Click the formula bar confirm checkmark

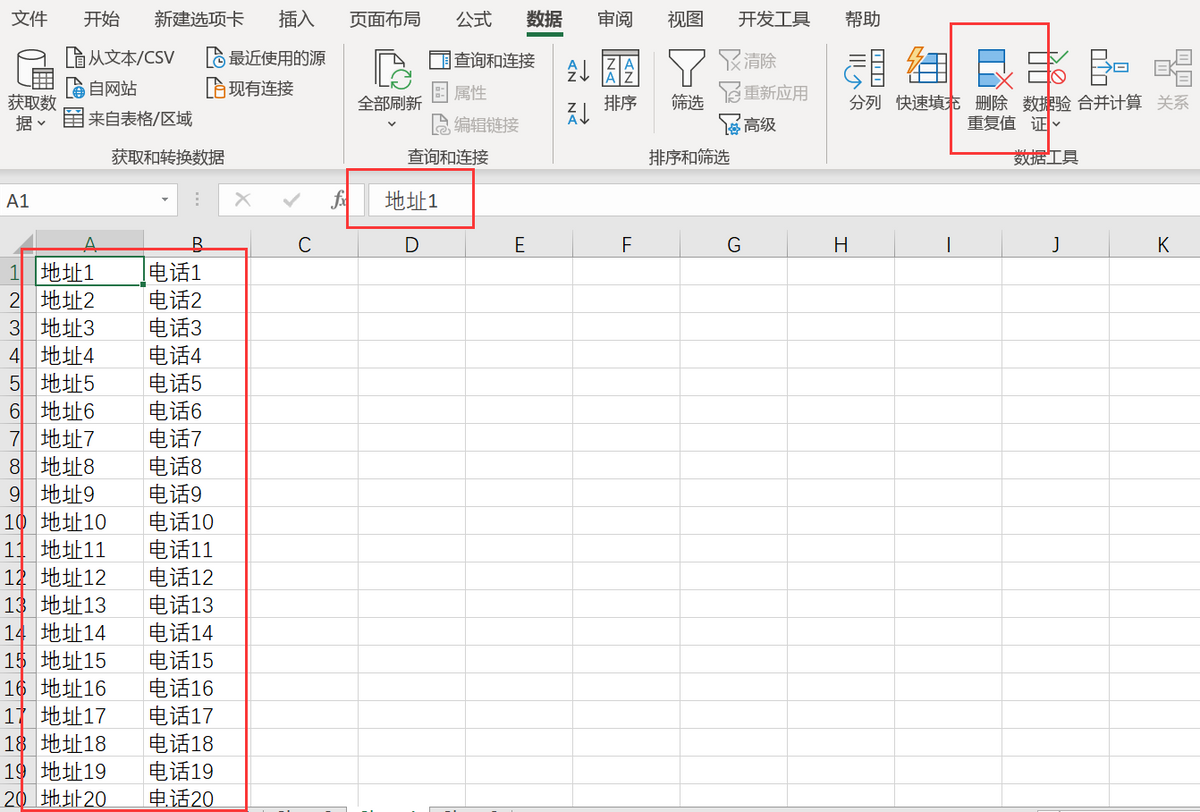[291, 200]
